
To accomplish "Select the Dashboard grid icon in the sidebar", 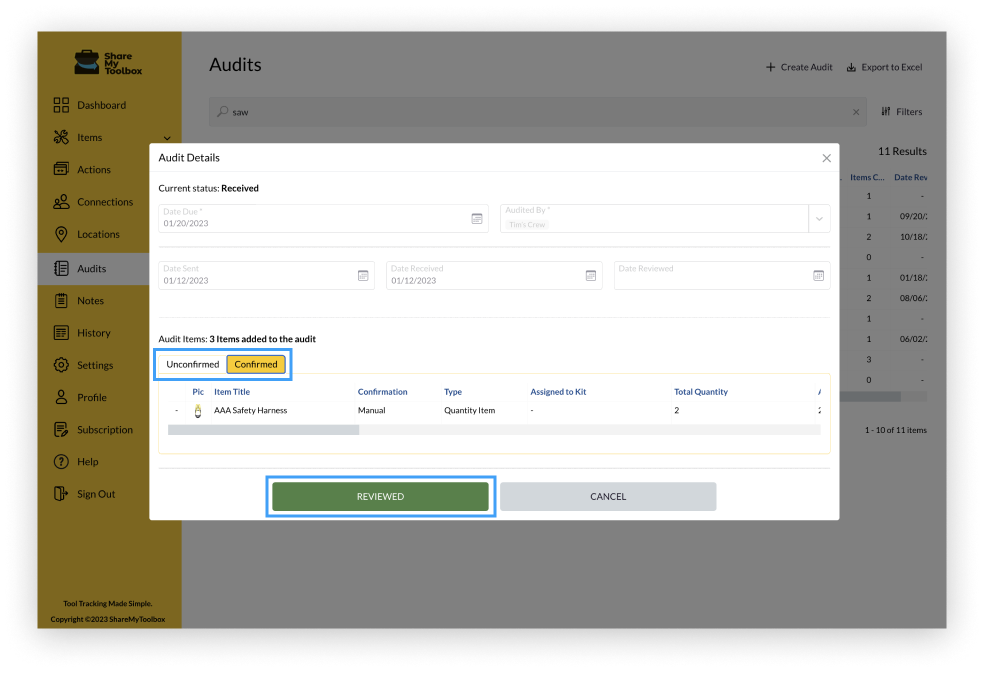I will coord(60,105).
